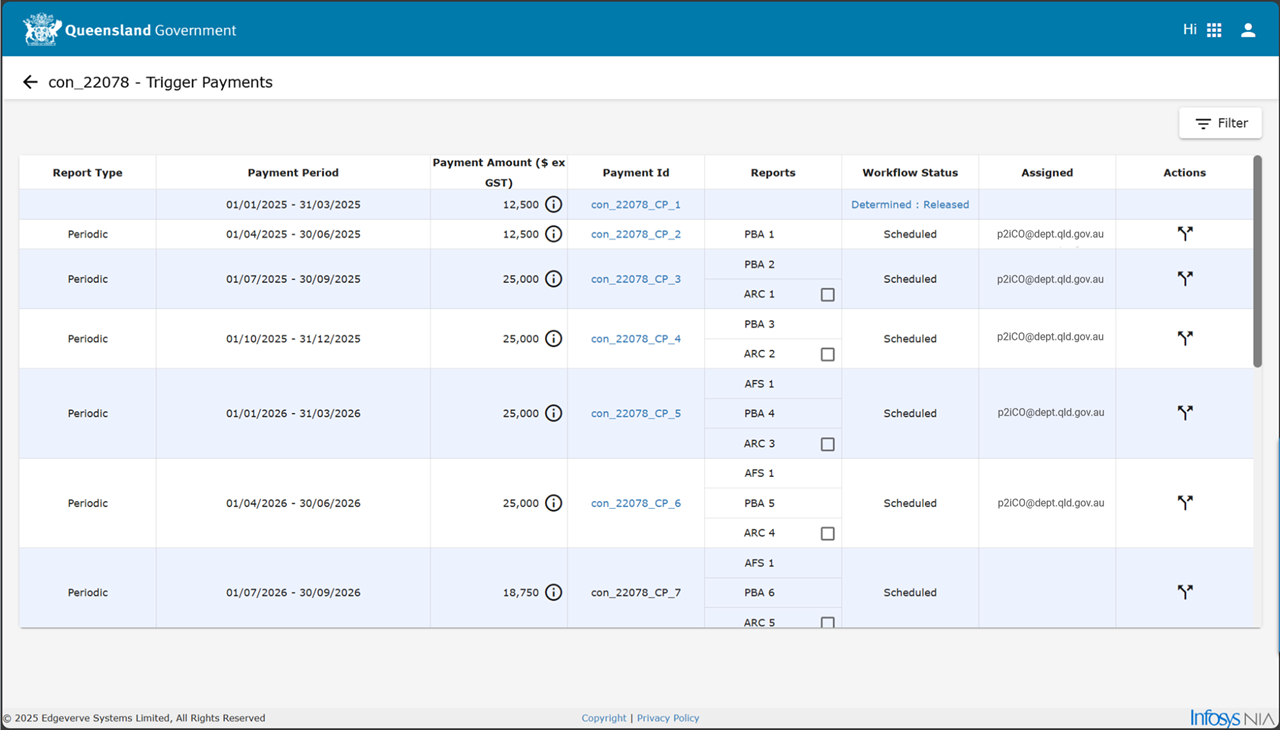Open the con_22078_CP_6 payment link
Viewport: 1280px width, 730px height.
point(636,503)
